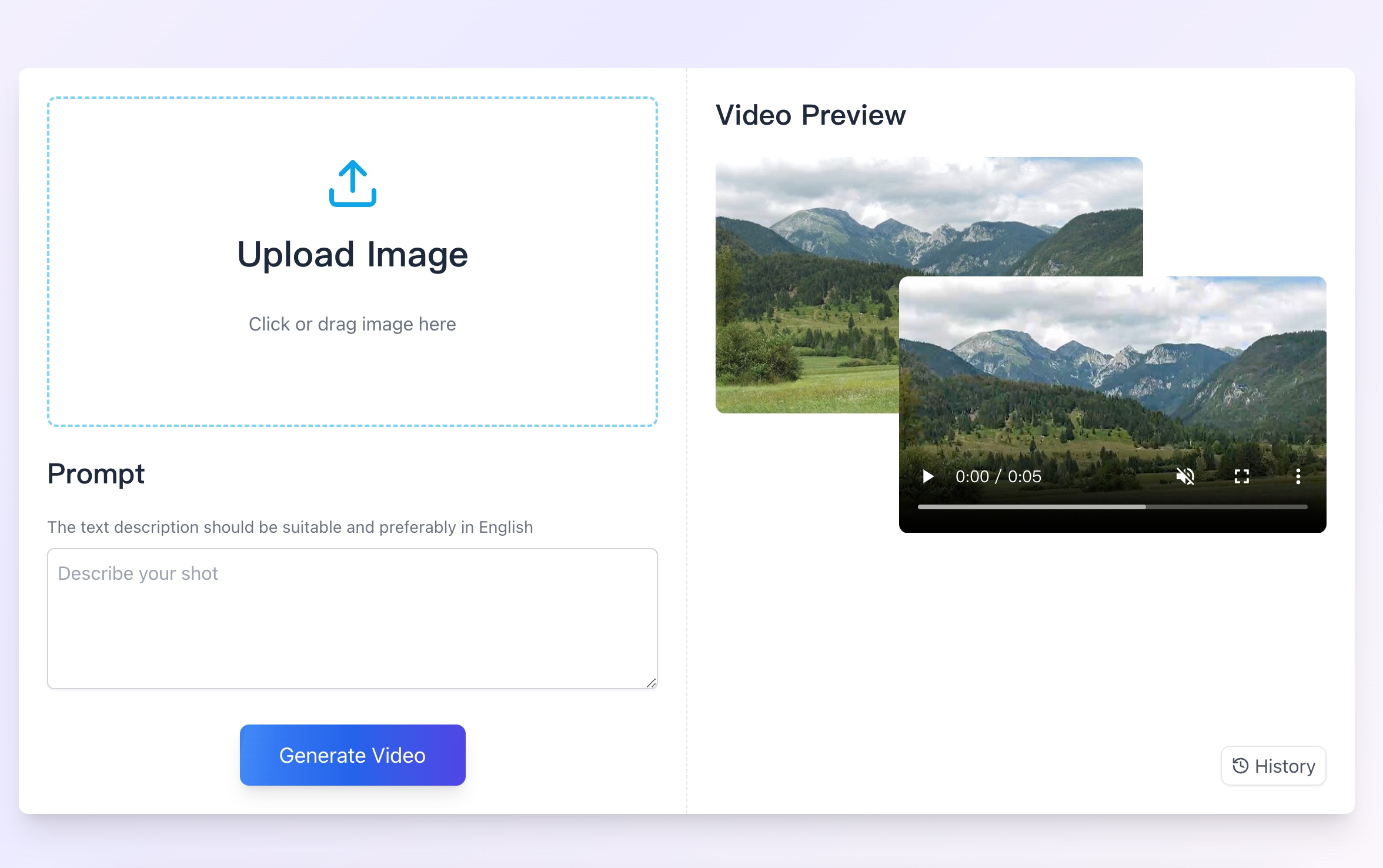The image size is (1383, 868).
Task: Toggle the muted speaker icon
Action: (1185, 476)
